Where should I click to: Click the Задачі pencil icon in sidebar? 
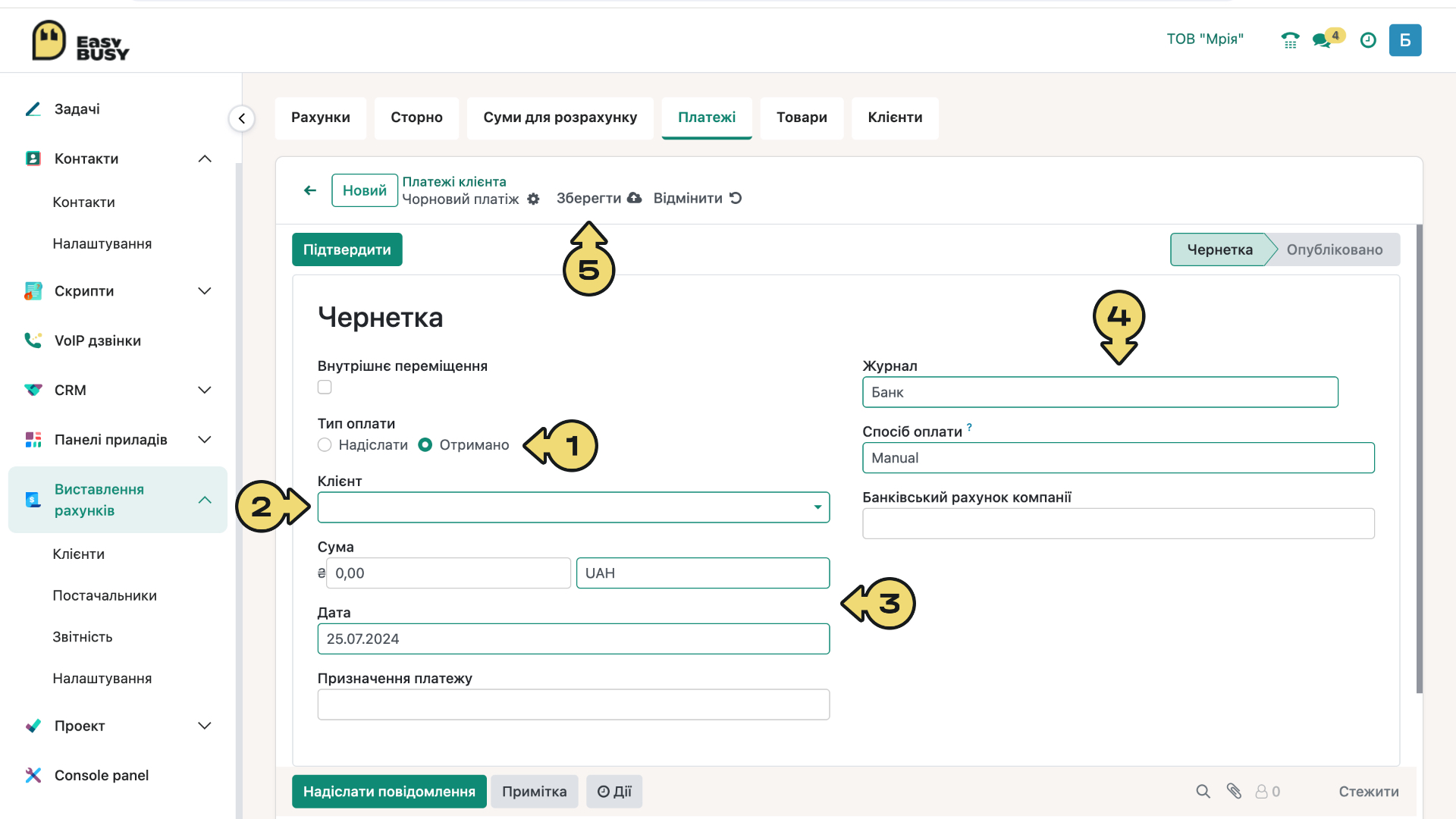click(33, 109)
